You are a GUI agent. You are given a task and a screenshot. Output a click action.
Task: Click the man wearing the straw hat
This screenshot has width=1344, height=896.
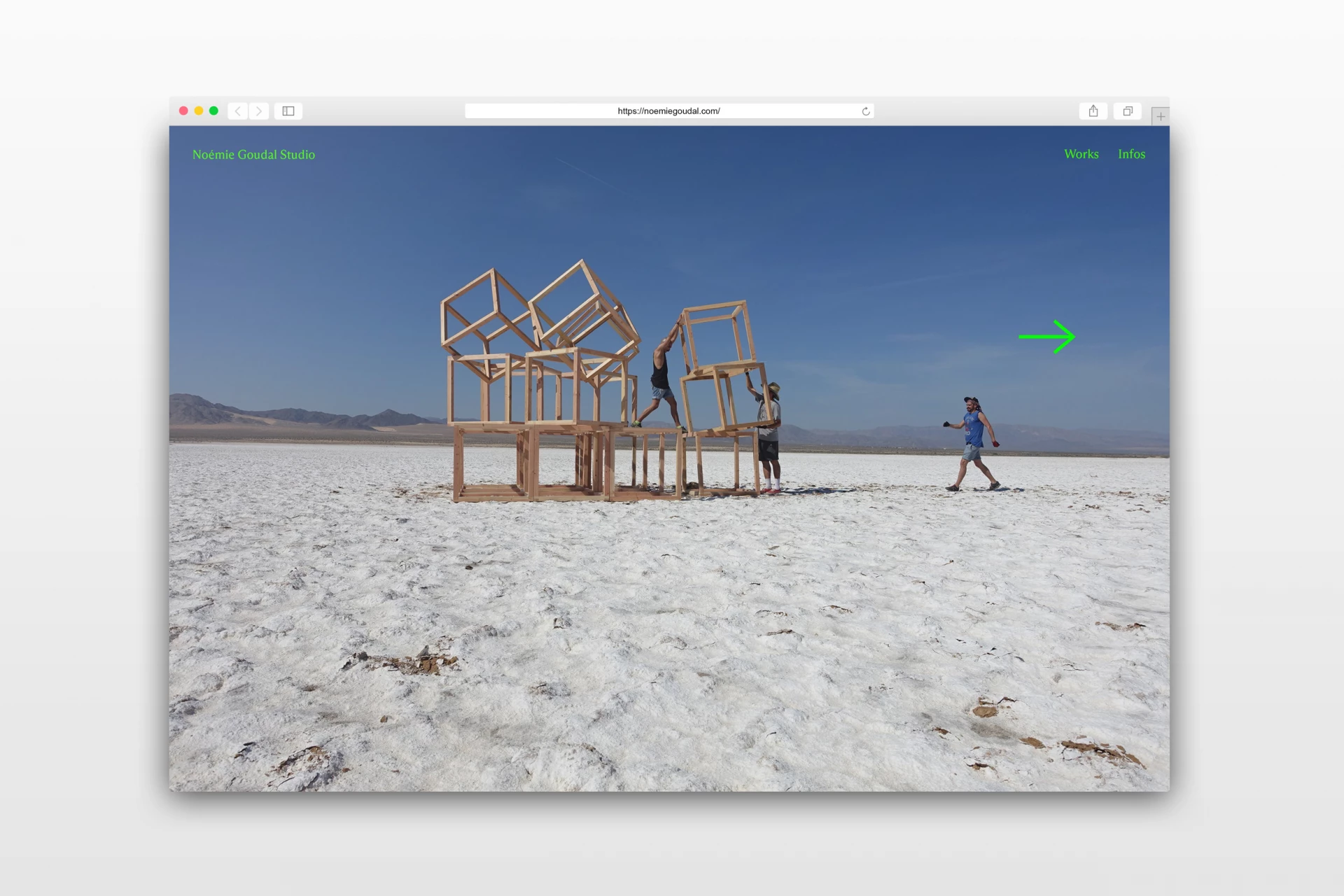tap(769, 434)
